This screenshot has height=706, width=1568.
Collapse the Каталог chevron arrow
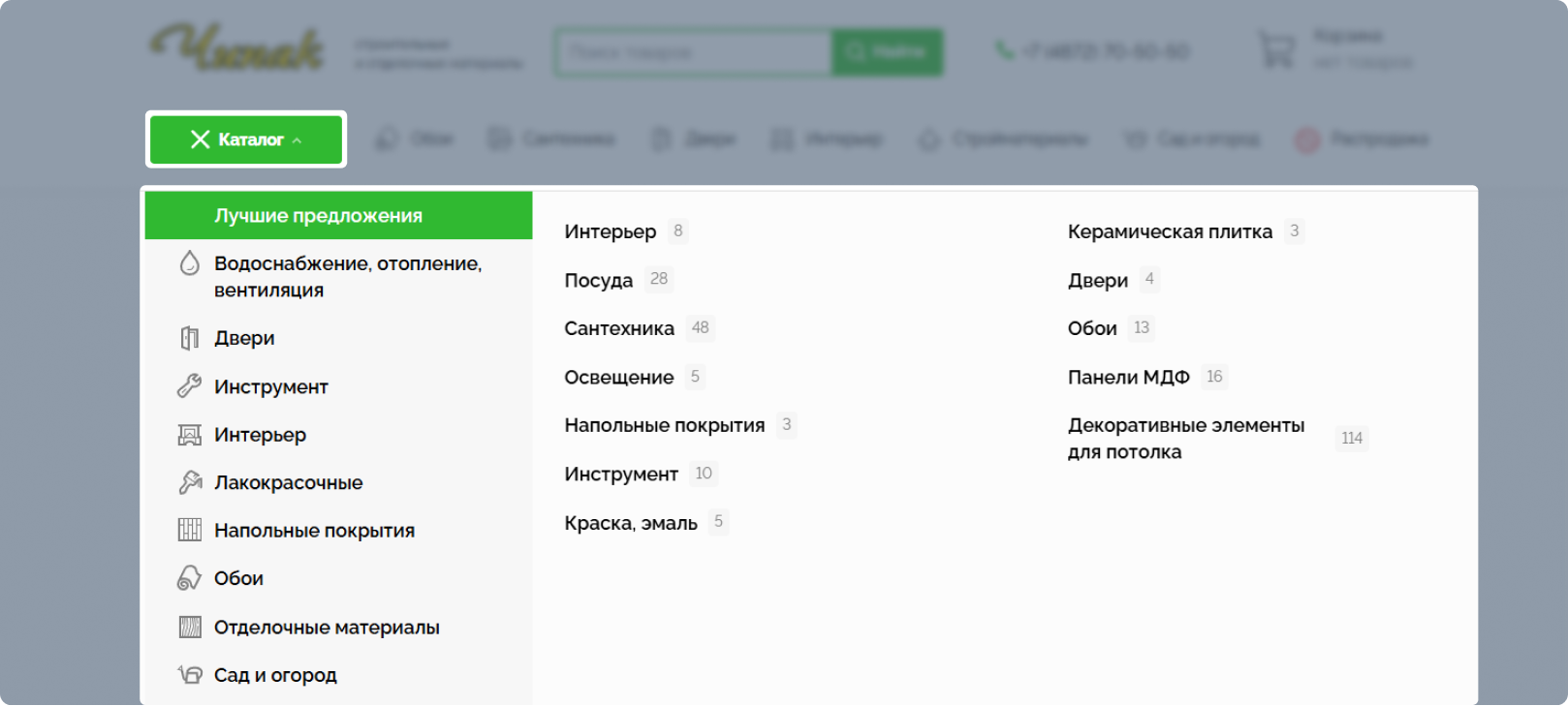(297, 140)
